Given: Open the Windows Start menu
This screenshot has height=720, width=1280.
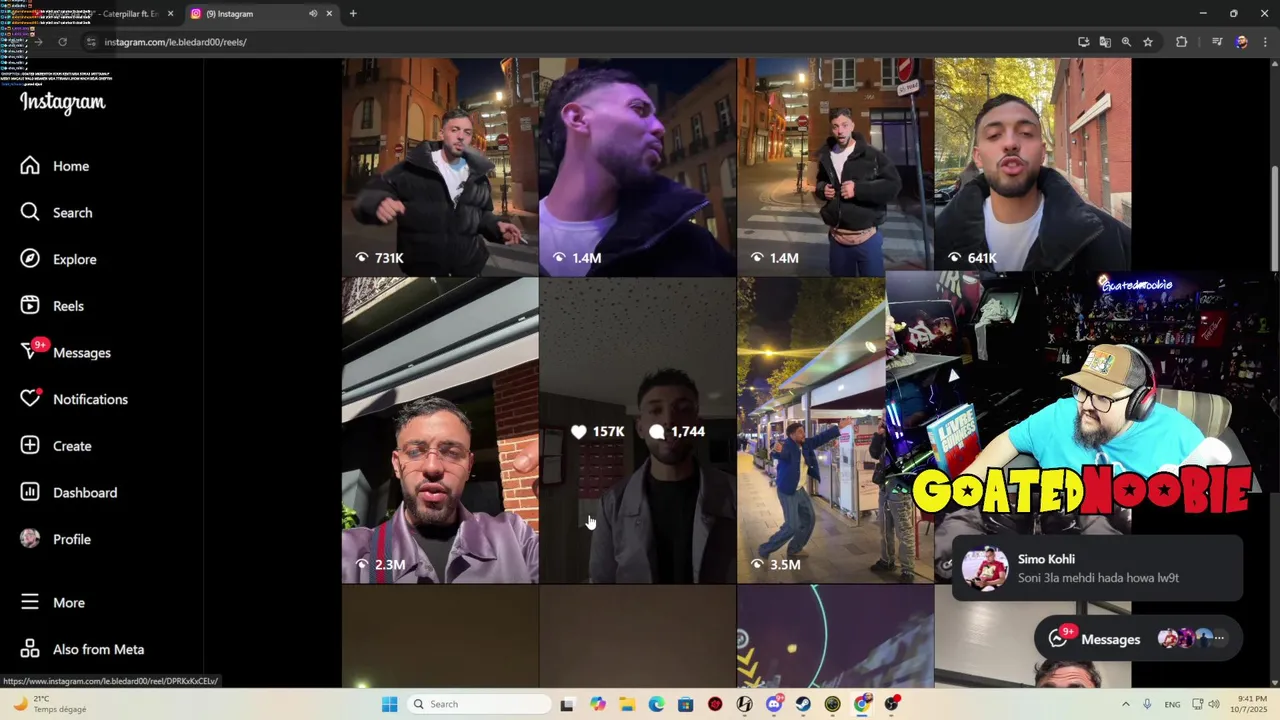Looking at the screenshot, I should pyautogui.click(x=390, y=704).
